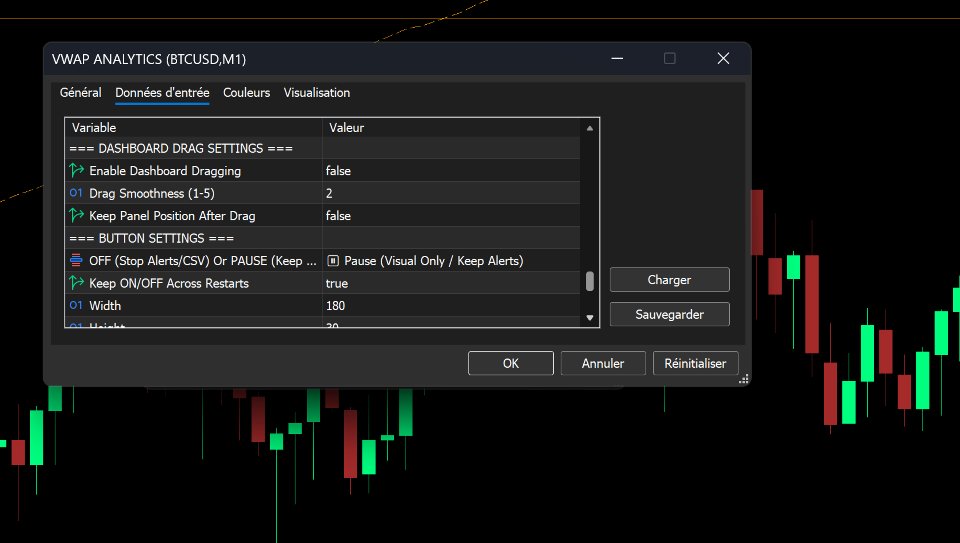Reset inputs with the Réinitialiser button
This screenshot has width=960, height=543.
696,363
